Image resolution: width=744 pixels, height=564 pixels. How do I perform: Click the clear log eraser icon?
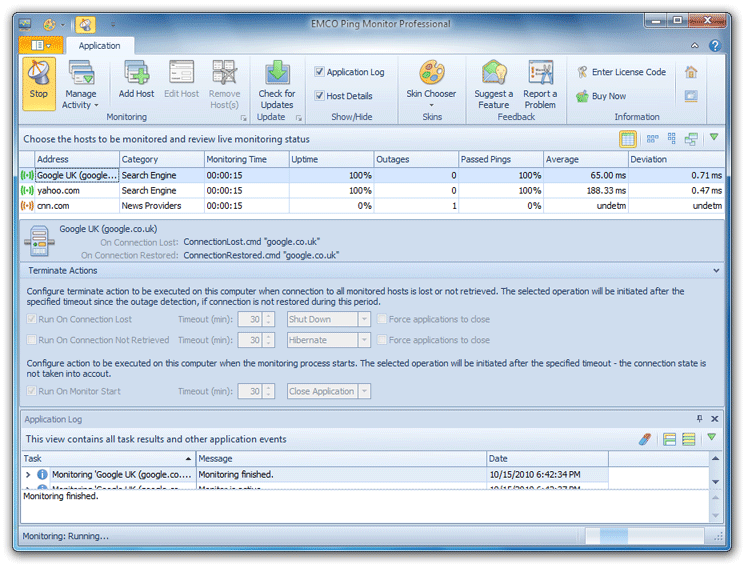point(645,439)
